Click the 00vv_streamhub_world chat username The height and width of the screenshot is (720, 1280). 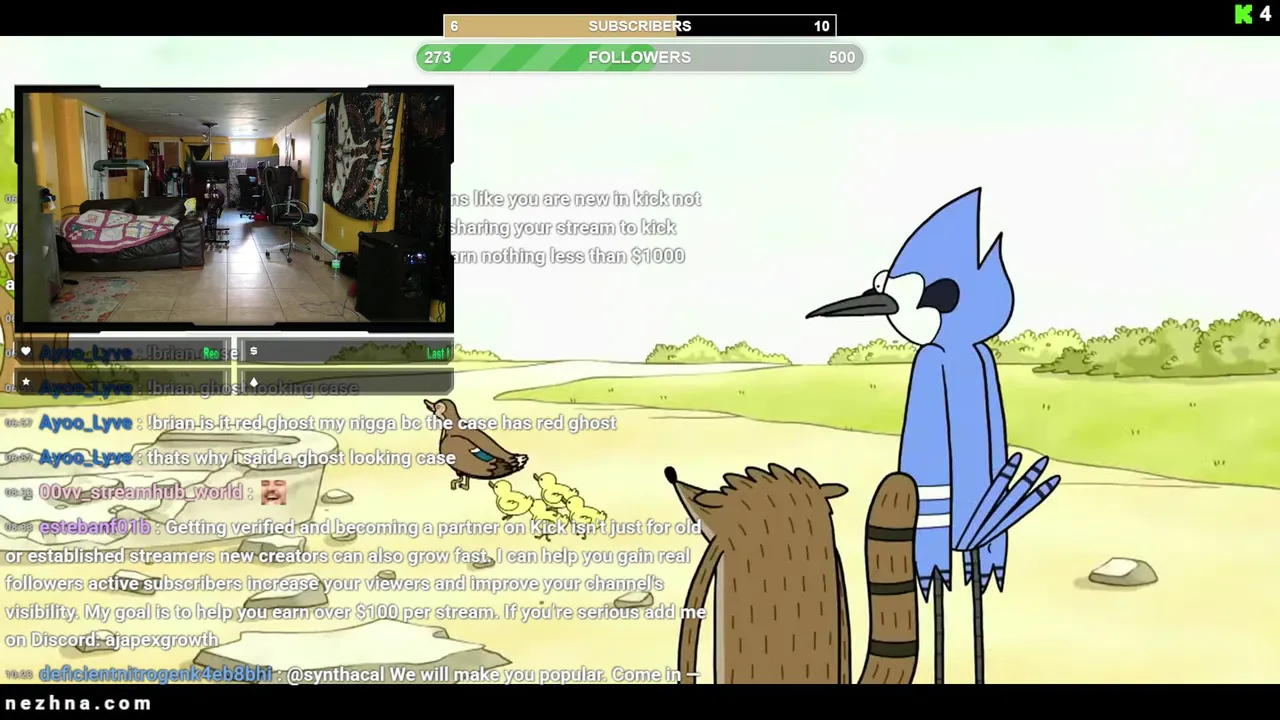tap(140, 492)
